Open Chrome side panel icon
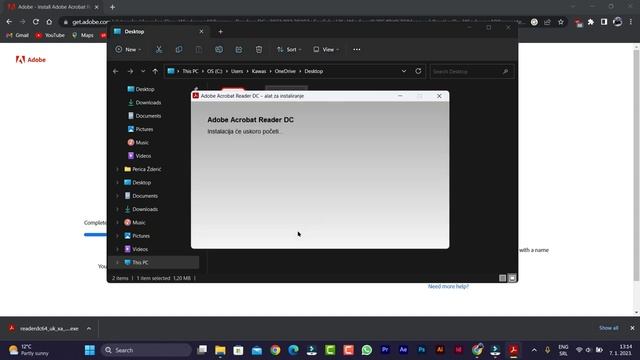This screenshot has height=360, width=640. tap(604, 22)
